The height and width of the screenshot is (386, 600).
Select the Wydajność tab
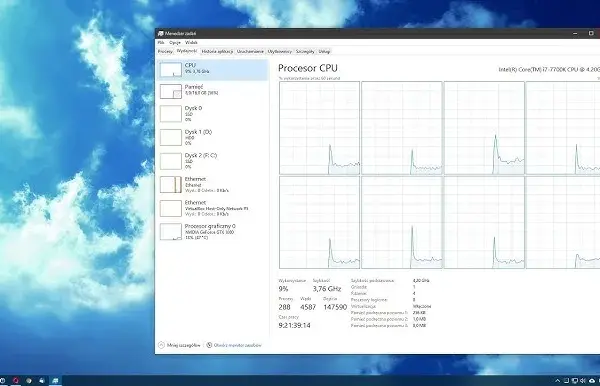(187, 51)
